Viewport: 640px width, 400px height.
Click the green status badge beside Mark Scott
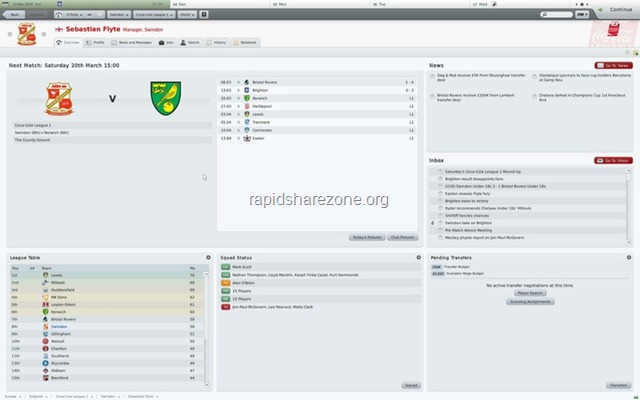[225, 267]
